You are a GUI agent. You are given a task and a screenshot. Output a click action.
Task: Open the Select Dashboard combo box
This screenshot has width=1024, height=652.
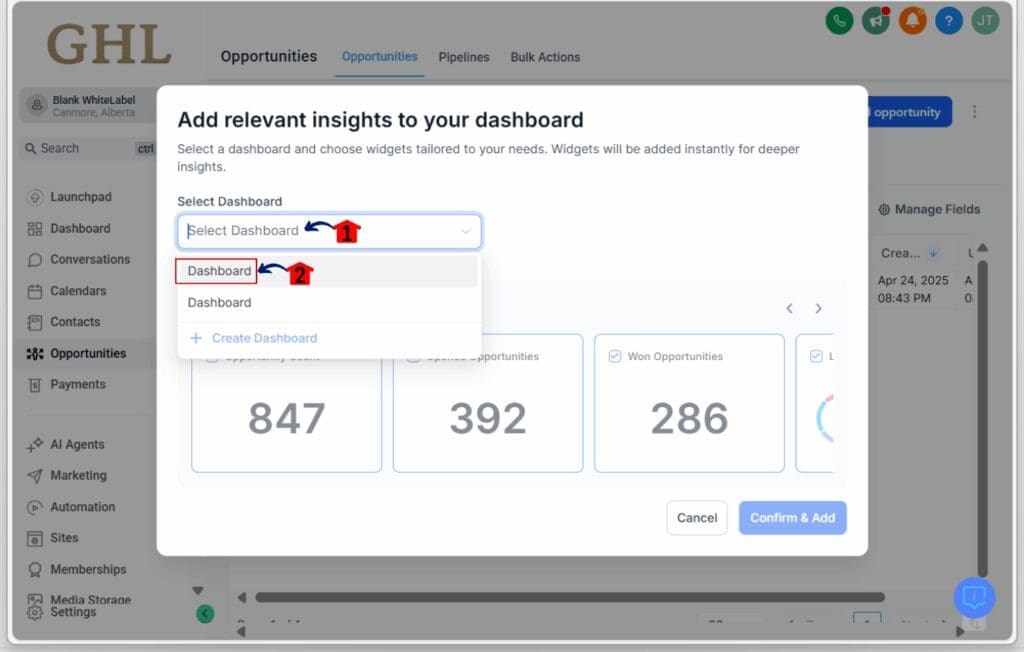[x=329, y=231]
